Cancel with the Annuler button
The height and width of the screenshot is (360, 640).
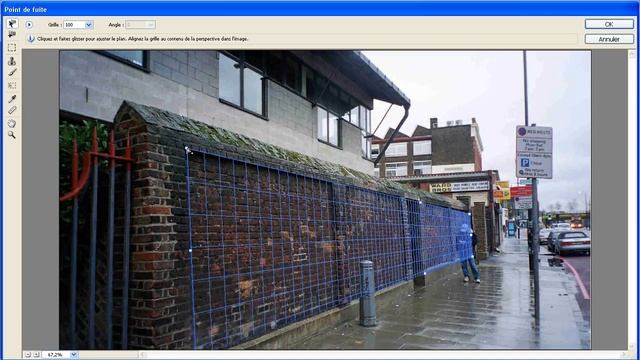(x=609, y=39)
